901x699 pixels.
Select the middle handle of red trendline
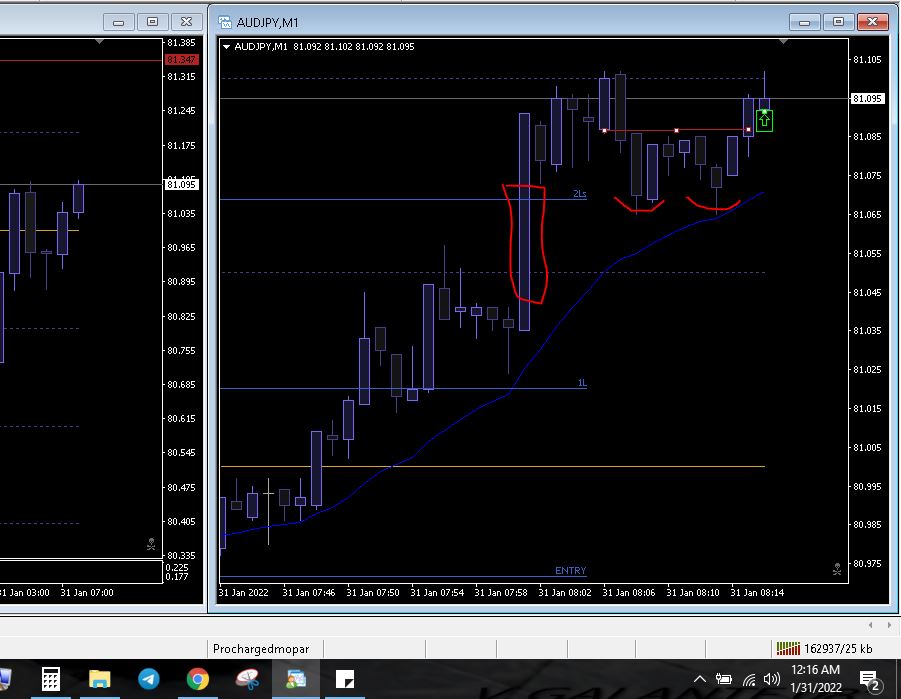[x=676, y=130]
